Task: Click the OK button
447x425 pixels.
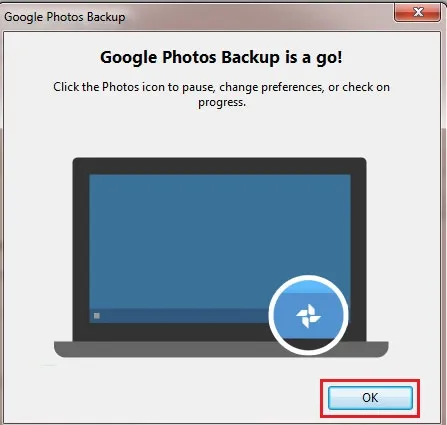Action: 370,398
